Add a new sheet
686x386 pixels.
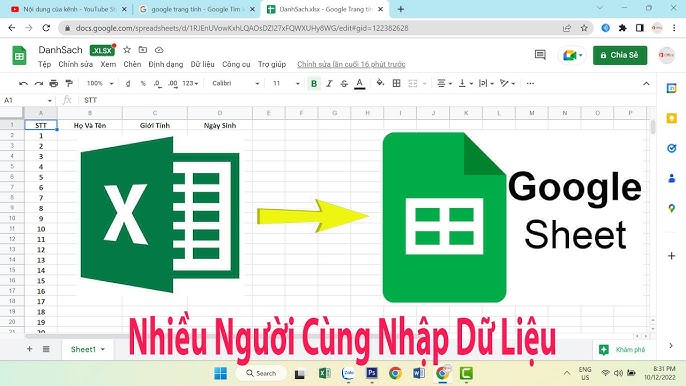30,349
